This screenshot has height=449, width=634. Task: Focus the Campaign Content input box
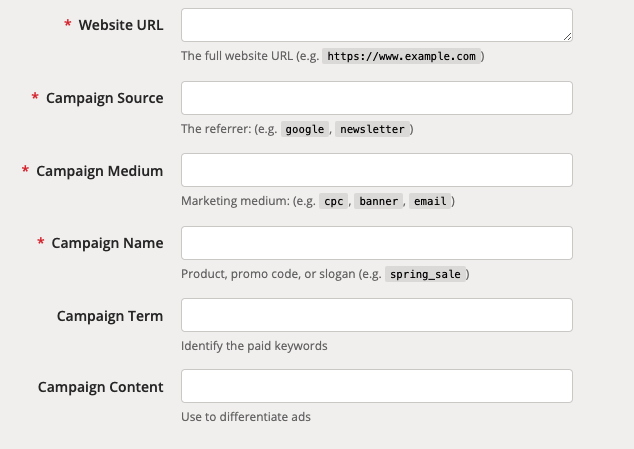(x=377, y=386)
